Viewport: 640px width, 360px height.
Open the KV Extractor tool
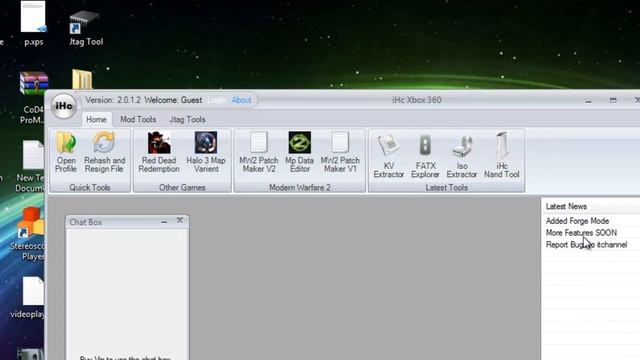tap(388, 156)
